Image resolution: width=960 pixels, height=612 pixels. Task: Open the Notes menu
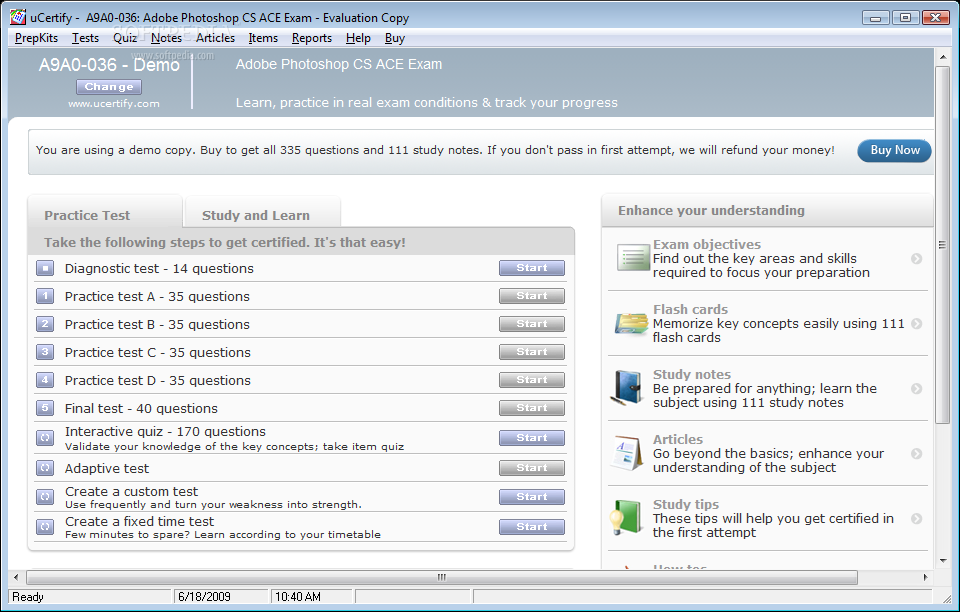pyautogui.click(x=167, y=38)
